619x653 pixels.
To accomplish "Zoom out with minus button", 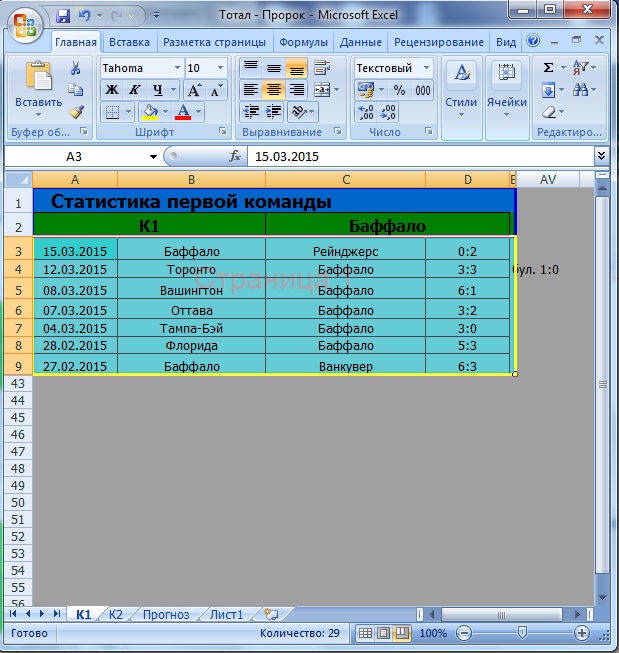I will 464,633.
